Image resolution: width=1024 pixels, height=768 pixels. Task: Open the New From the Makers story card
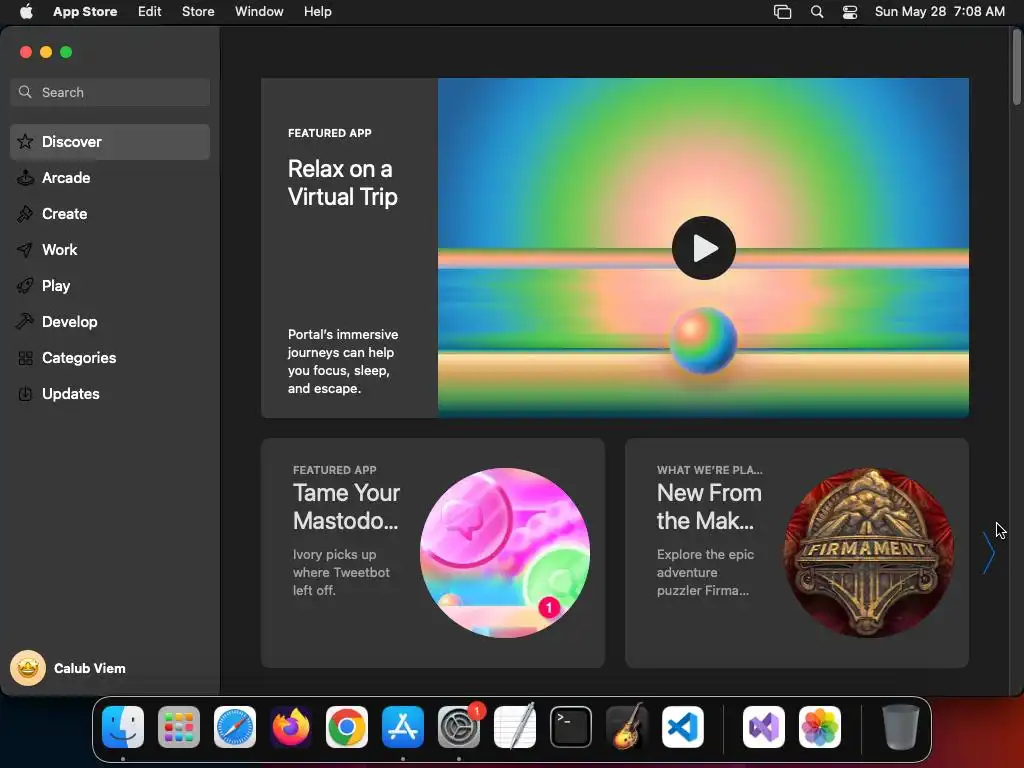coord(797,552)
